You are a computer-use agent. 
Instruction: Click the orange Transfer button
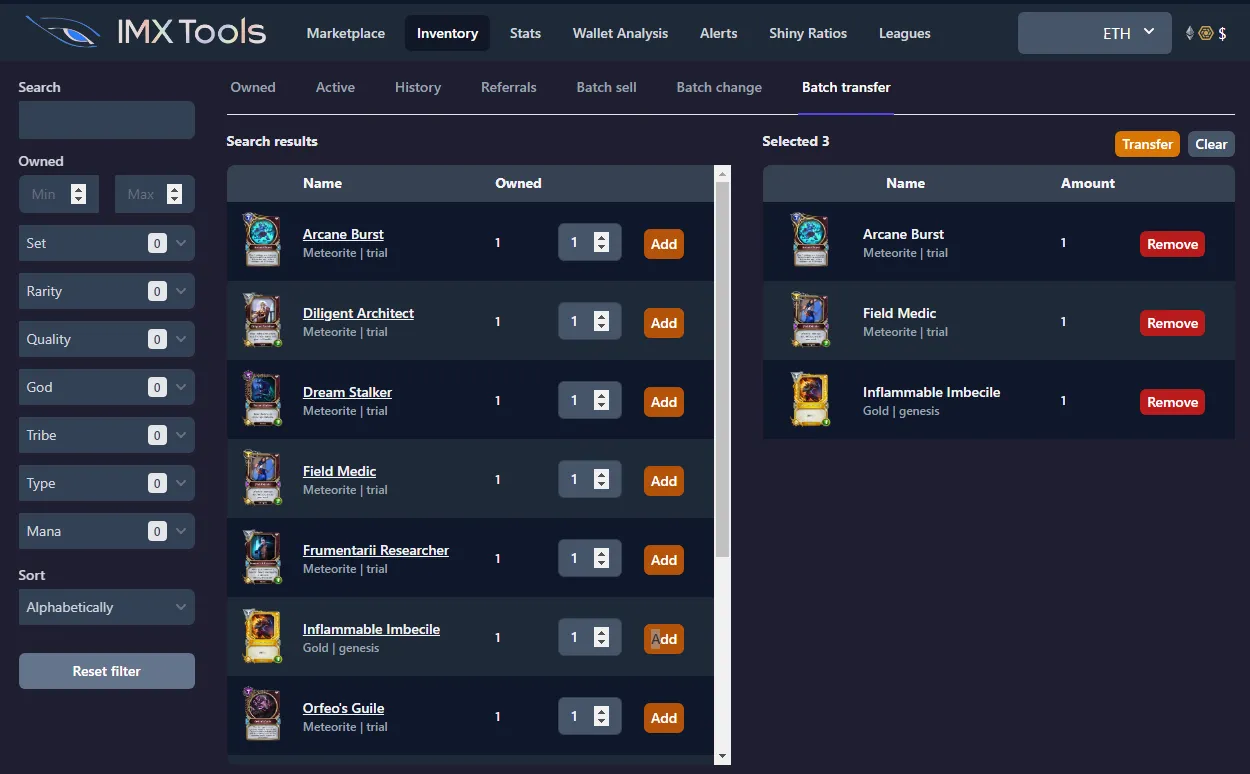[x=1147, y=144]
